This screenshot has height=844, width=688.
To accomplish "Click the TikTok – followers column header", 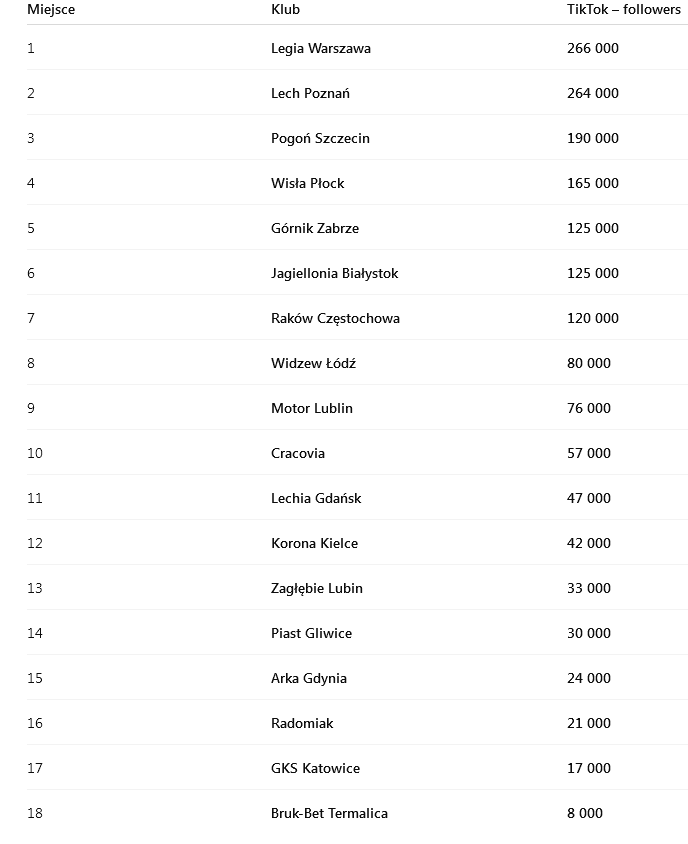I will point(623,9).
